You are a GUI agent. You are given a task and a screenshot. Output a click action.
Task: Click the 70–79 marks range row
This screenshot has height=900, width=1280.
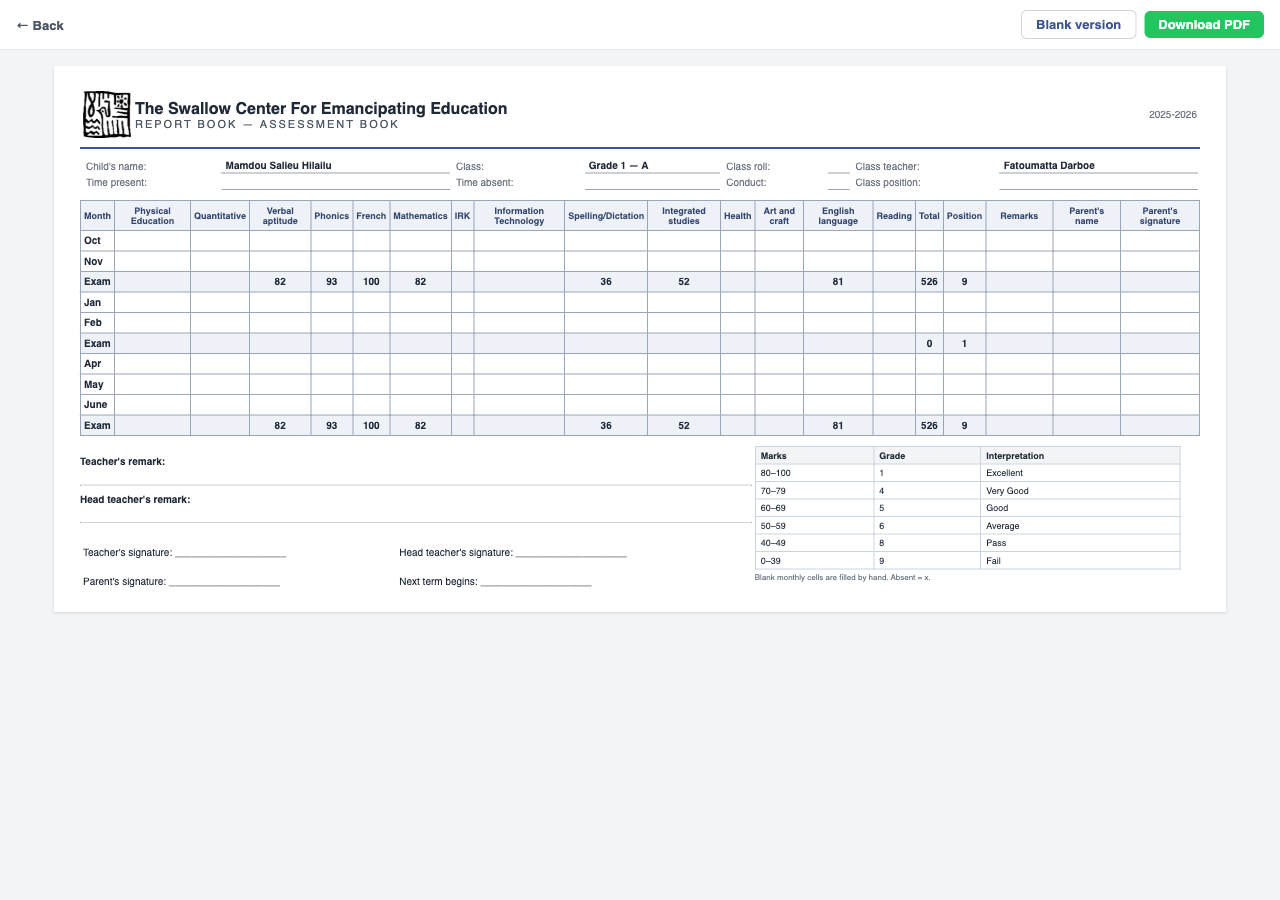point(967,491)
